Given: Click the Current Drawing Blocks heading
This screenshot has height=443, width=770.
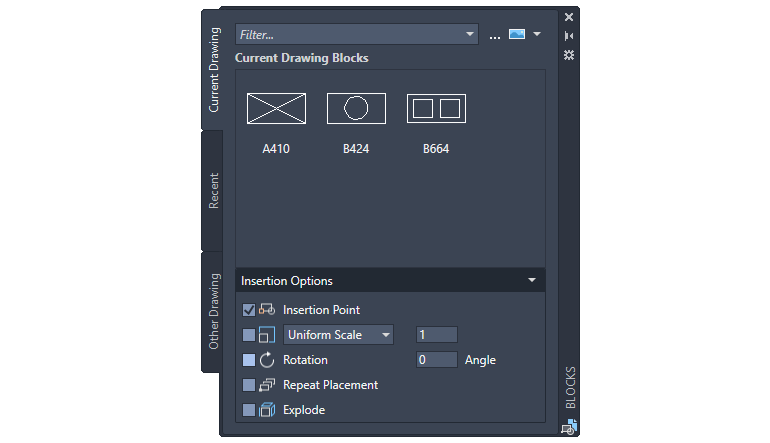Looking at the screenshot, I should click(x=302, y=58).
